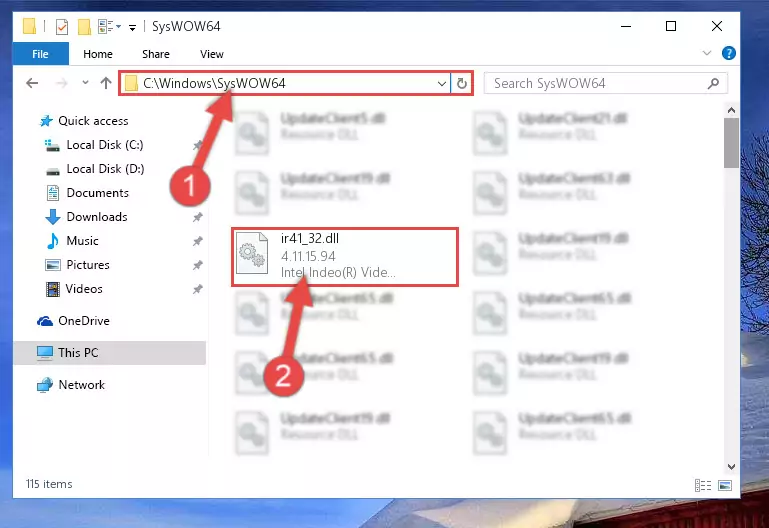This screenshot has height=528, width=769.
Task: Click the New folder icon in the title bar
Action: [84, 26]
